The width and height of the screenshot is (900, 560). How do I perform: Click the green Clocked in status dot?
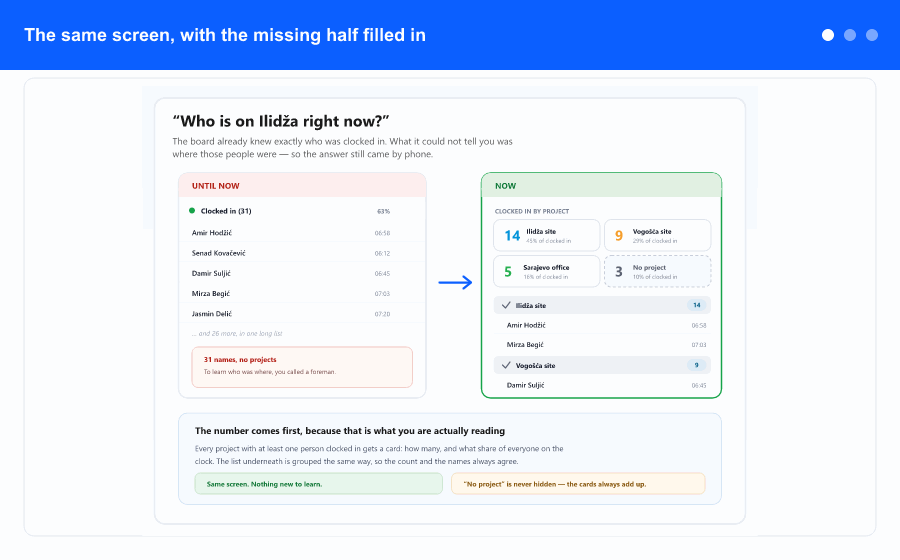(x=192, y=211)
